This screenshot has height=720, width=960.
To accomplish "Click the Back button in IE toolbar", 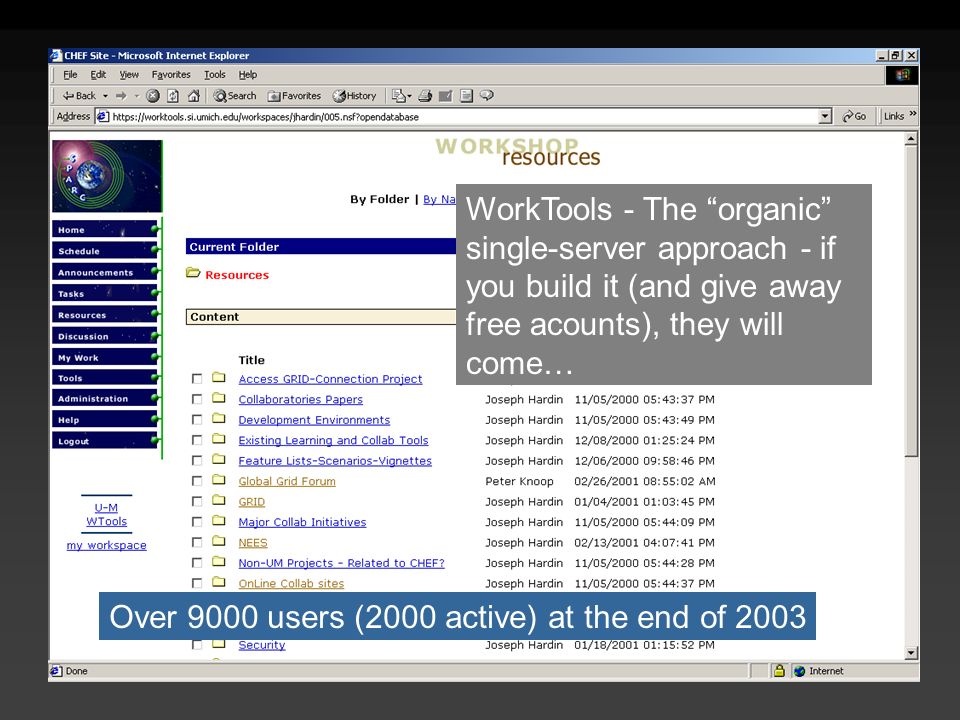I will coord(80,96).
